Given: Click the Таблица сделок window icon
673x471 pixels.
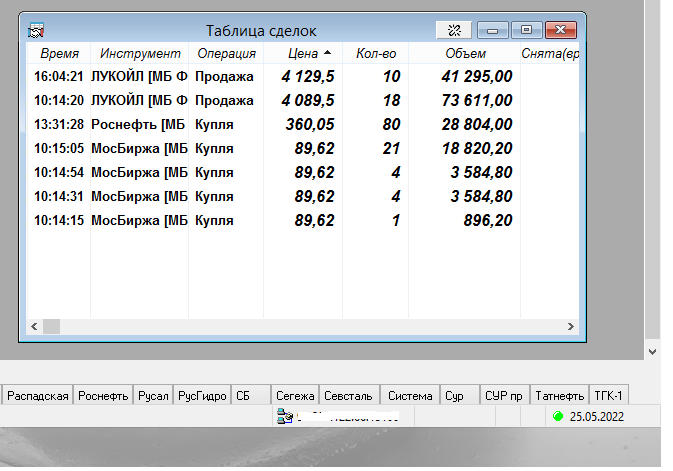Looking at the screenshot, I should [36, 30].
